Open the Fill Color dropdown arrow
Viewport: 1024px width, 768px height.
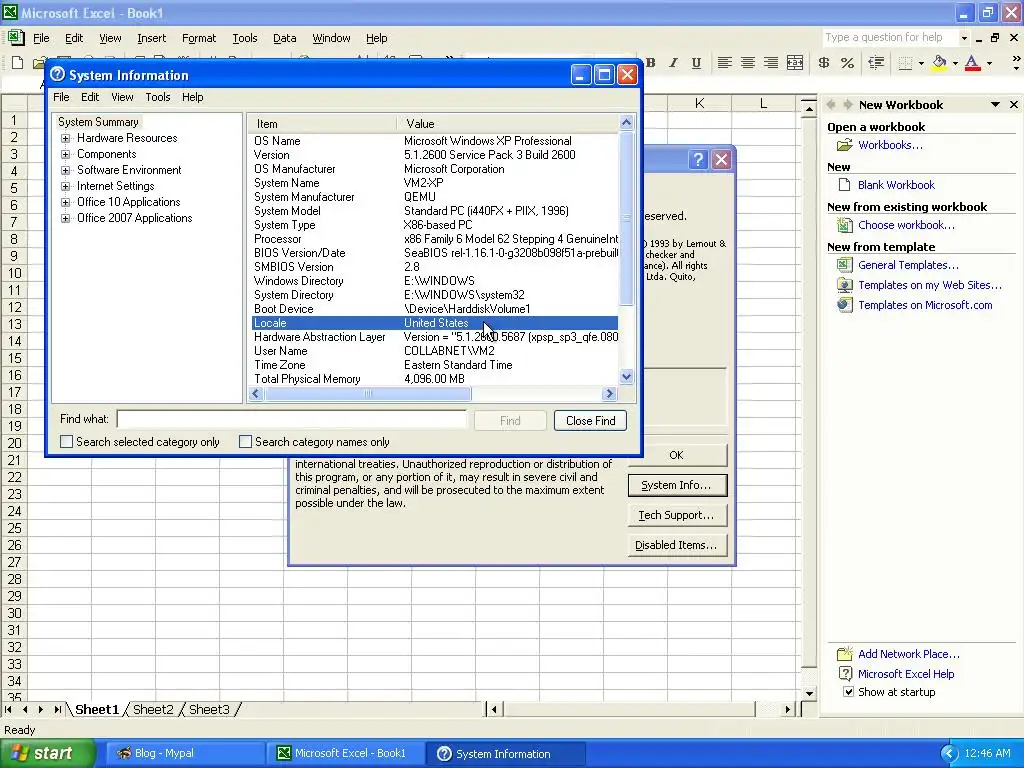coord(955,63)
